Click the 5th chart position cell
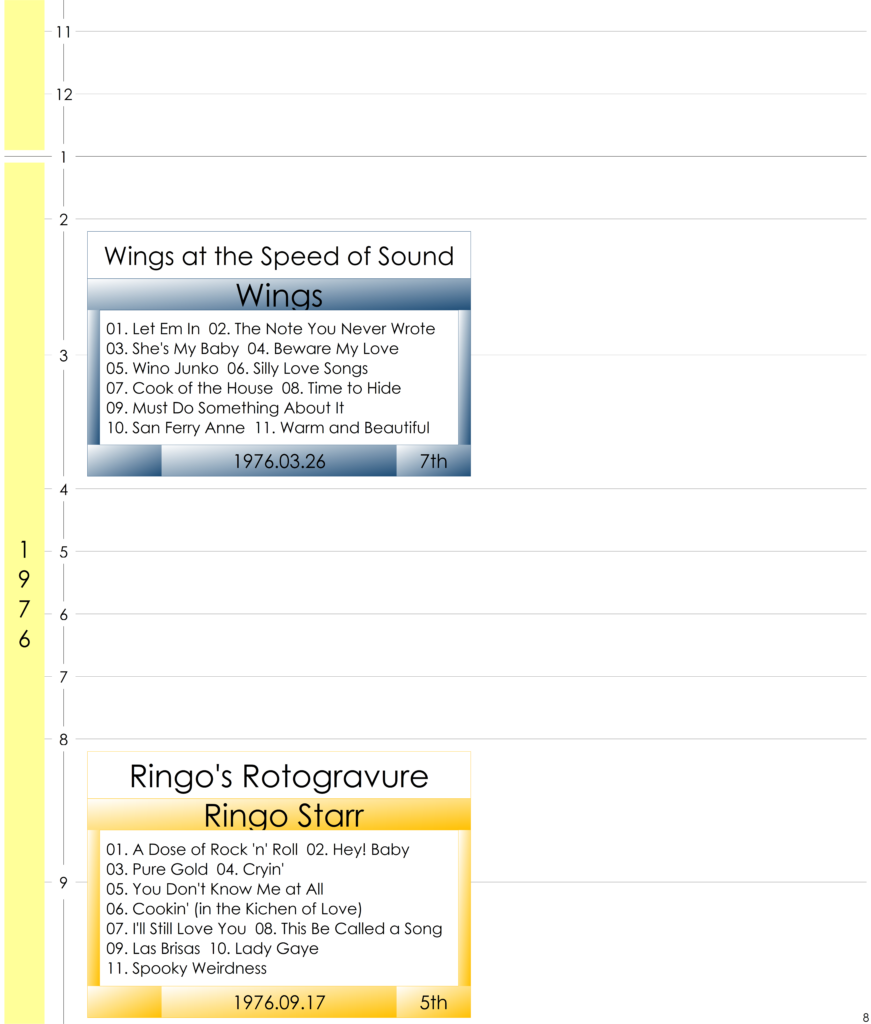The width and height of the screenshot is (871, 1024). (x=433, y=1002)
